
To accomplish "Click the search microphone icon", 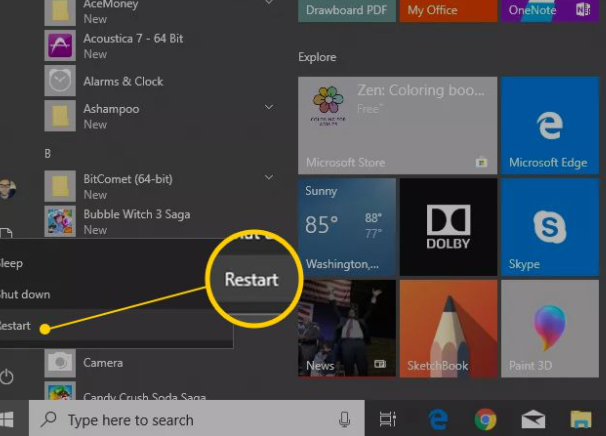I will [344, 420].
